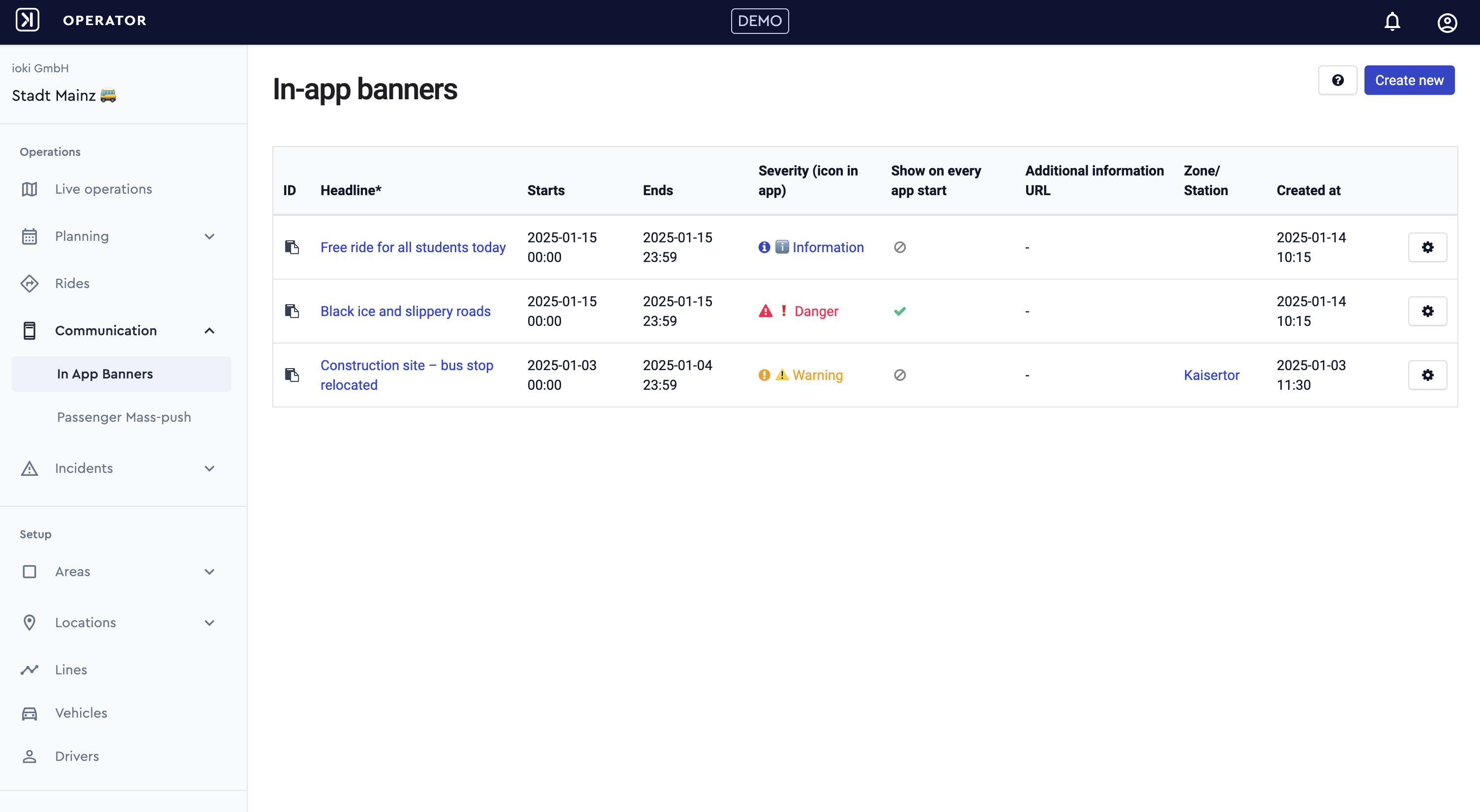
Task: Expand the Planning menu chevron
Action: tap(209, 236)
